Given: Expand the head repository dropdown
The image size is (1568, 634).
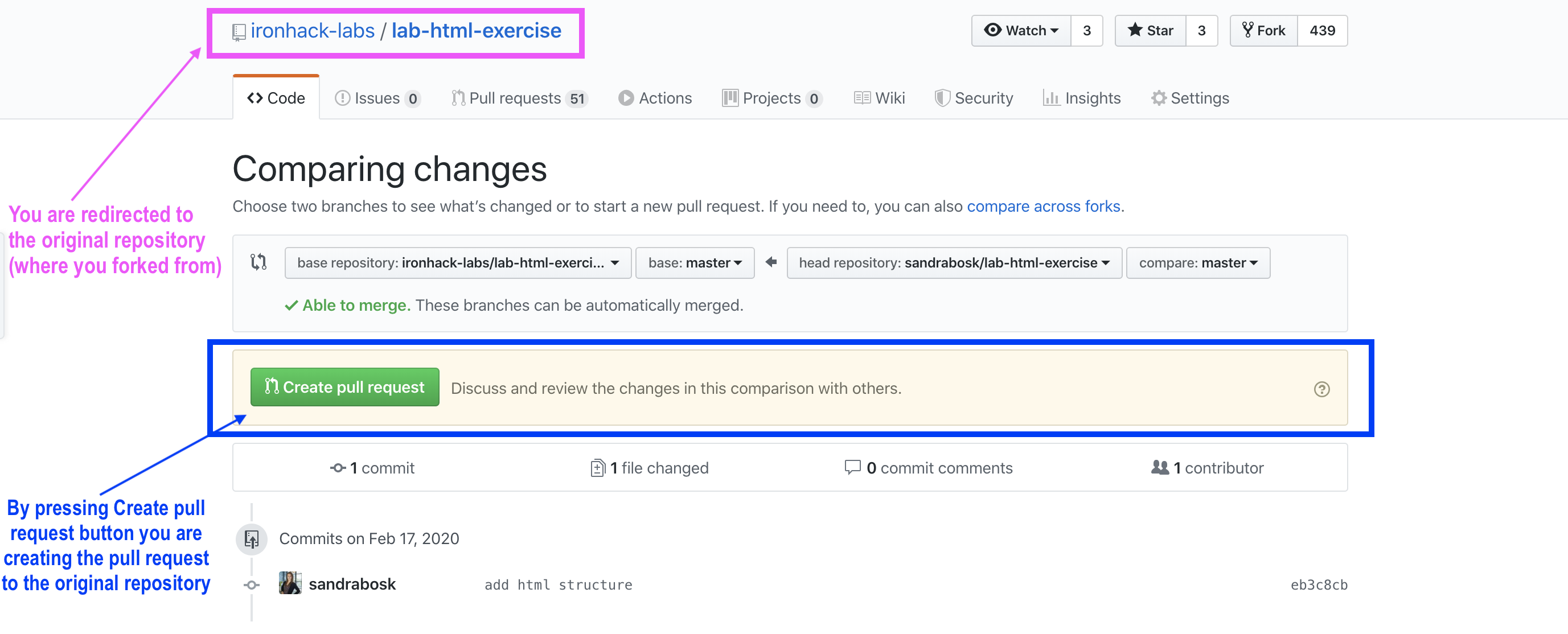Looking at the screenshot, I should point(954,263).
